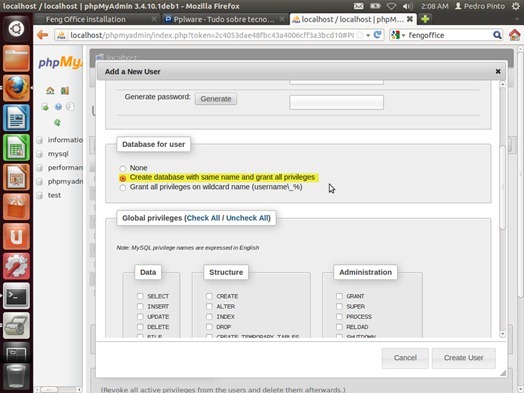The width and height of the screenshot is (524, 393).
Task: Click the Check All privileges link
Action: coord(203,218)
